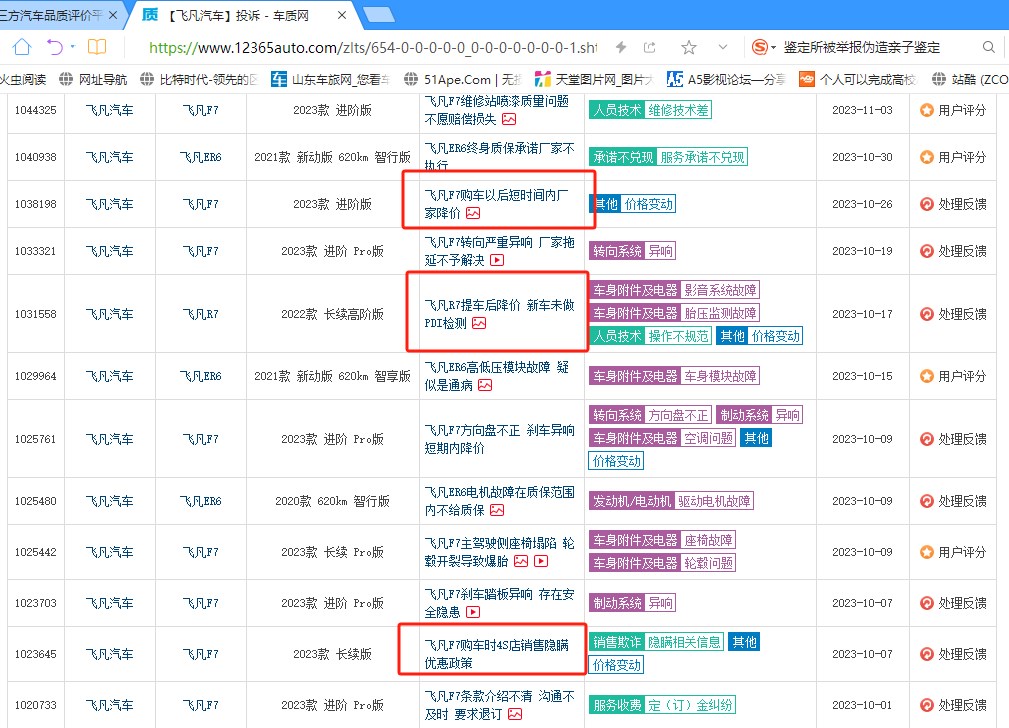Open the 山东车旅网 bookmark
Viewport: 1009px width, 728px height.
[331, 79]
